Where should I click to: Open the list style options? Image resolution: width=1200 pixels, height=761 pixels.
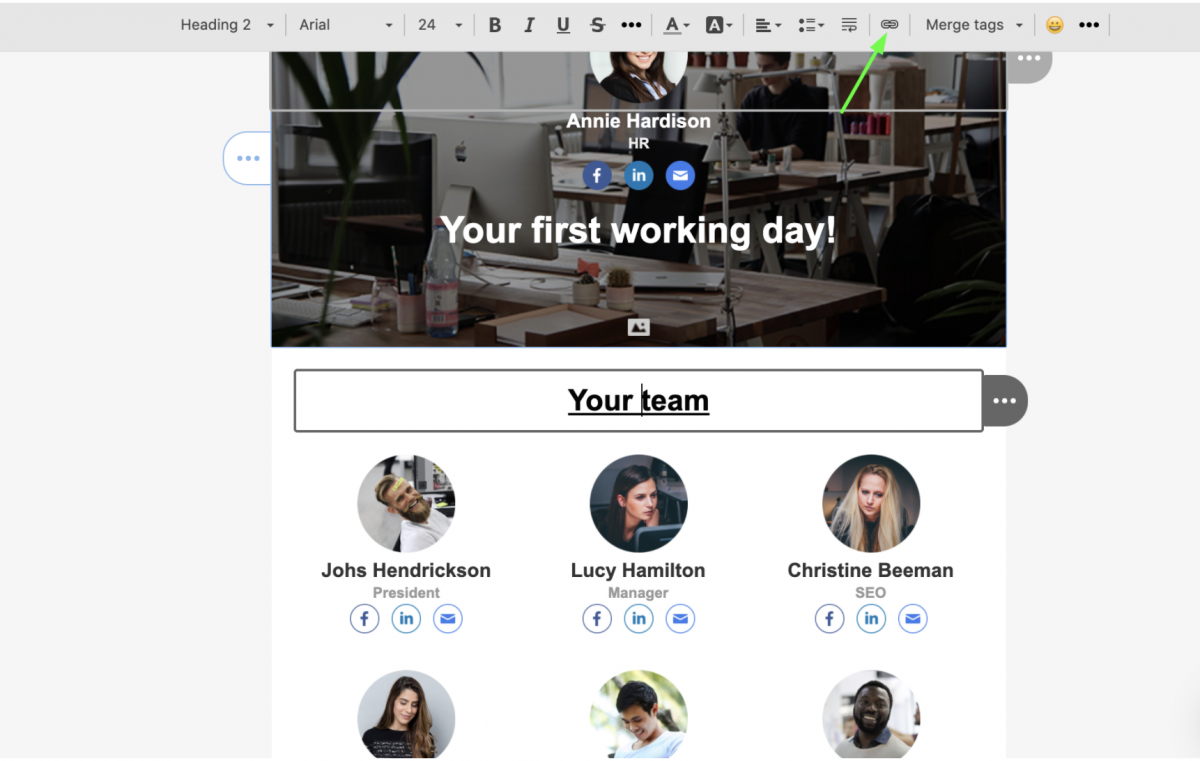point(812,25)
